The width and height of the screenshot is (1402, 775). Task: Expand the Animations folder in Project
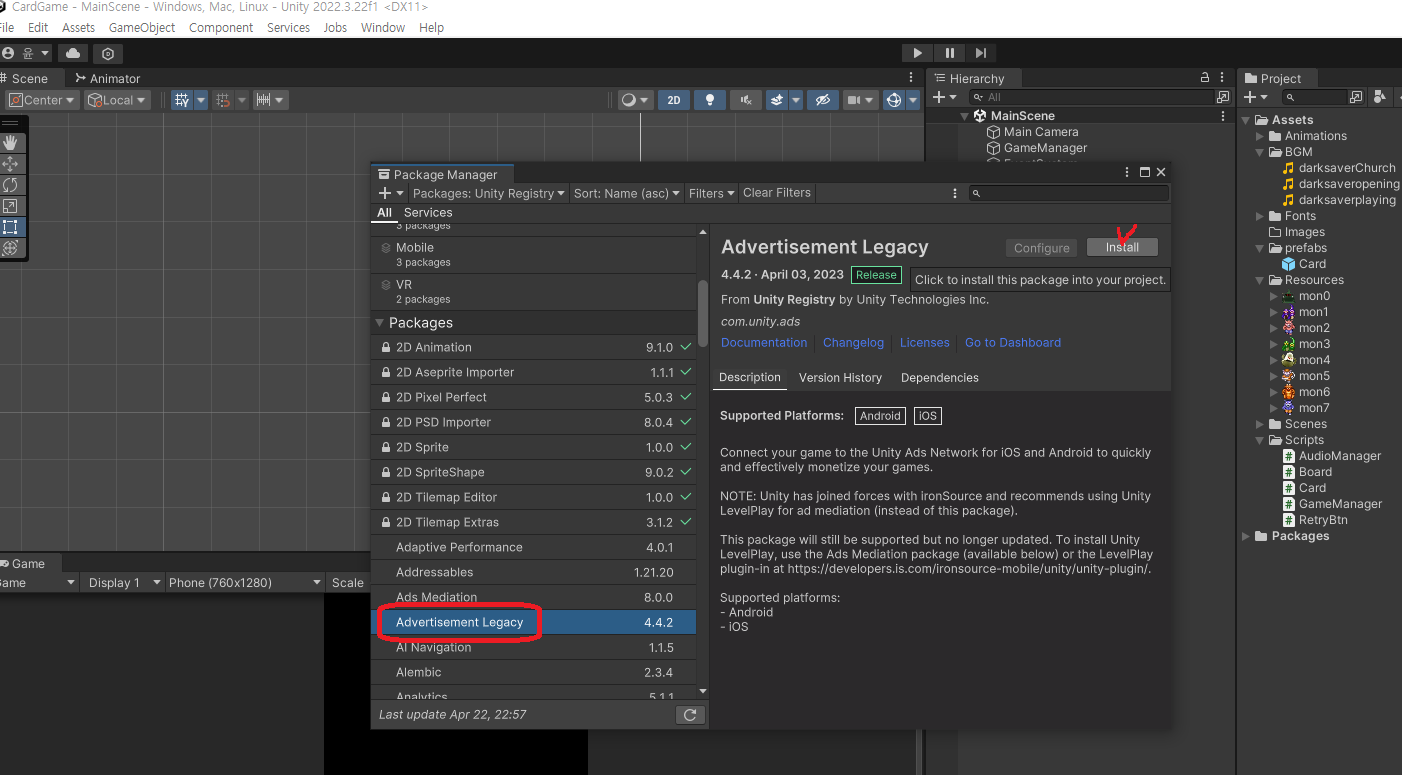click(1261, 136)
